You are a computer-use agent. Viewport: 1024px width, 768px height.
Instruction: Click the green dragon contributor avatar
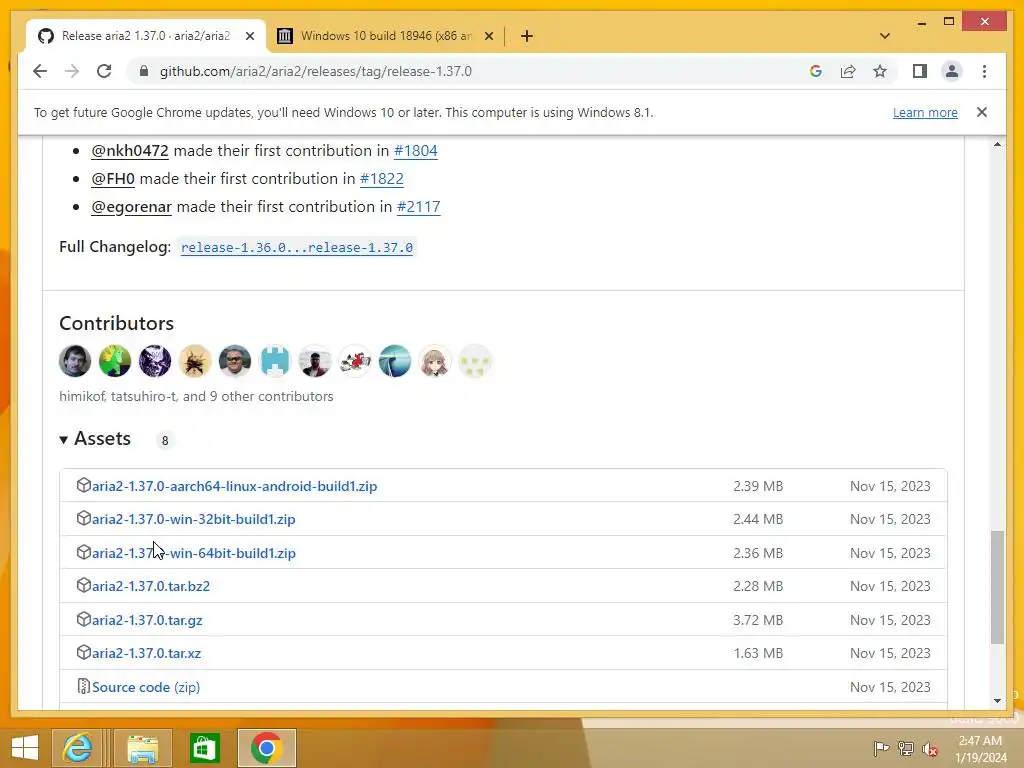[x=115, y=361]
